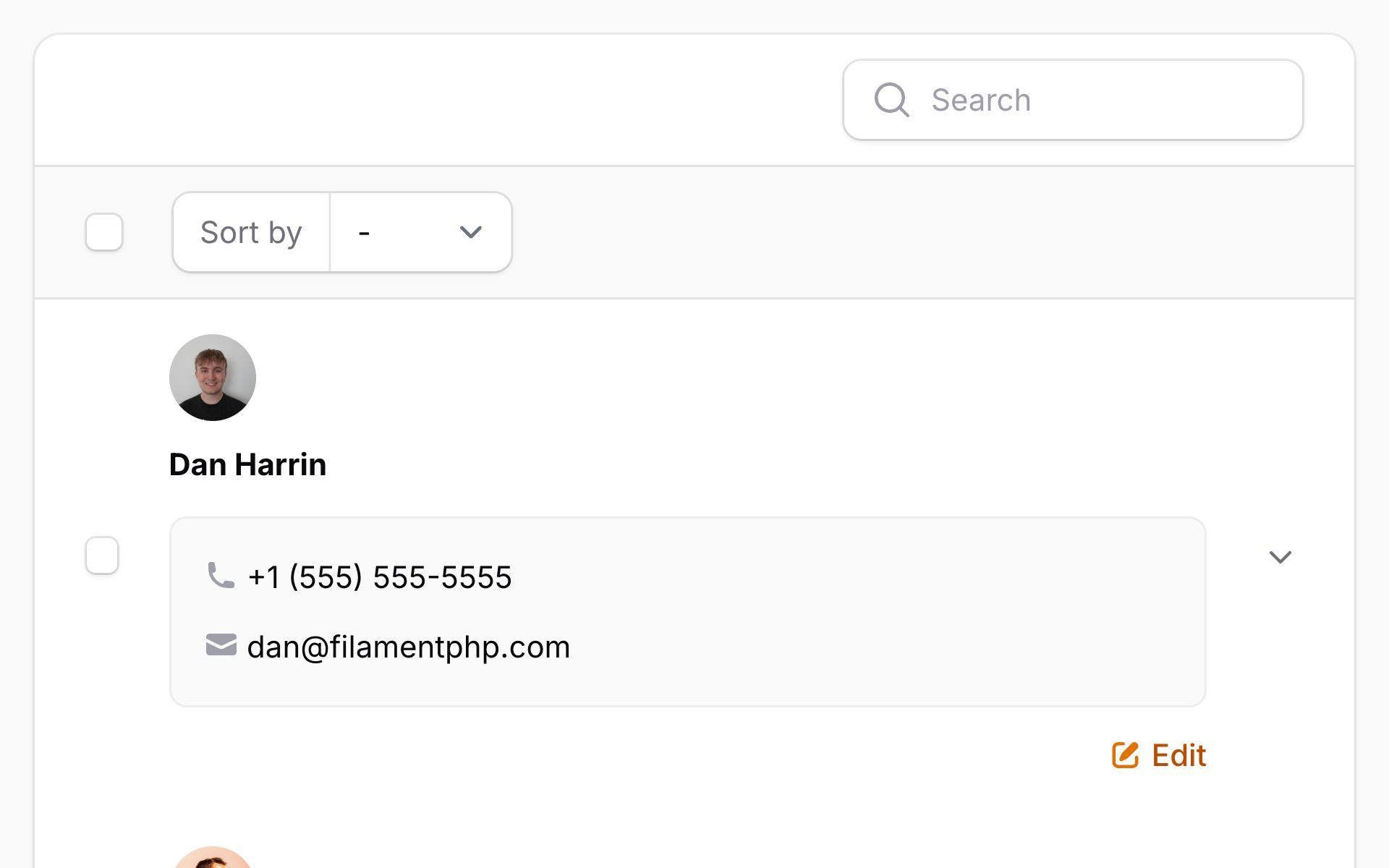The image size is (1389, 868).
Task: Click the envelope email icon
Action: 221,645
